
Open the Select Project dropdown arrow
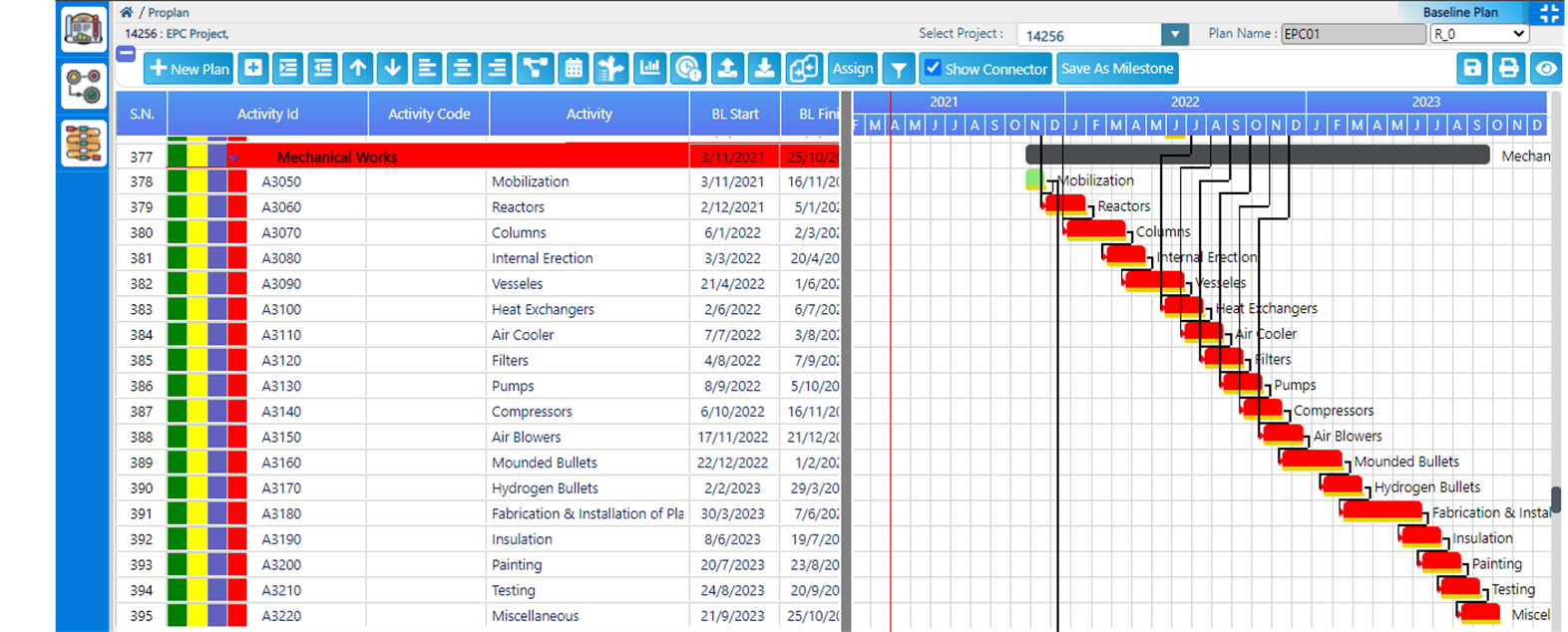click(x=1175, y=35)
